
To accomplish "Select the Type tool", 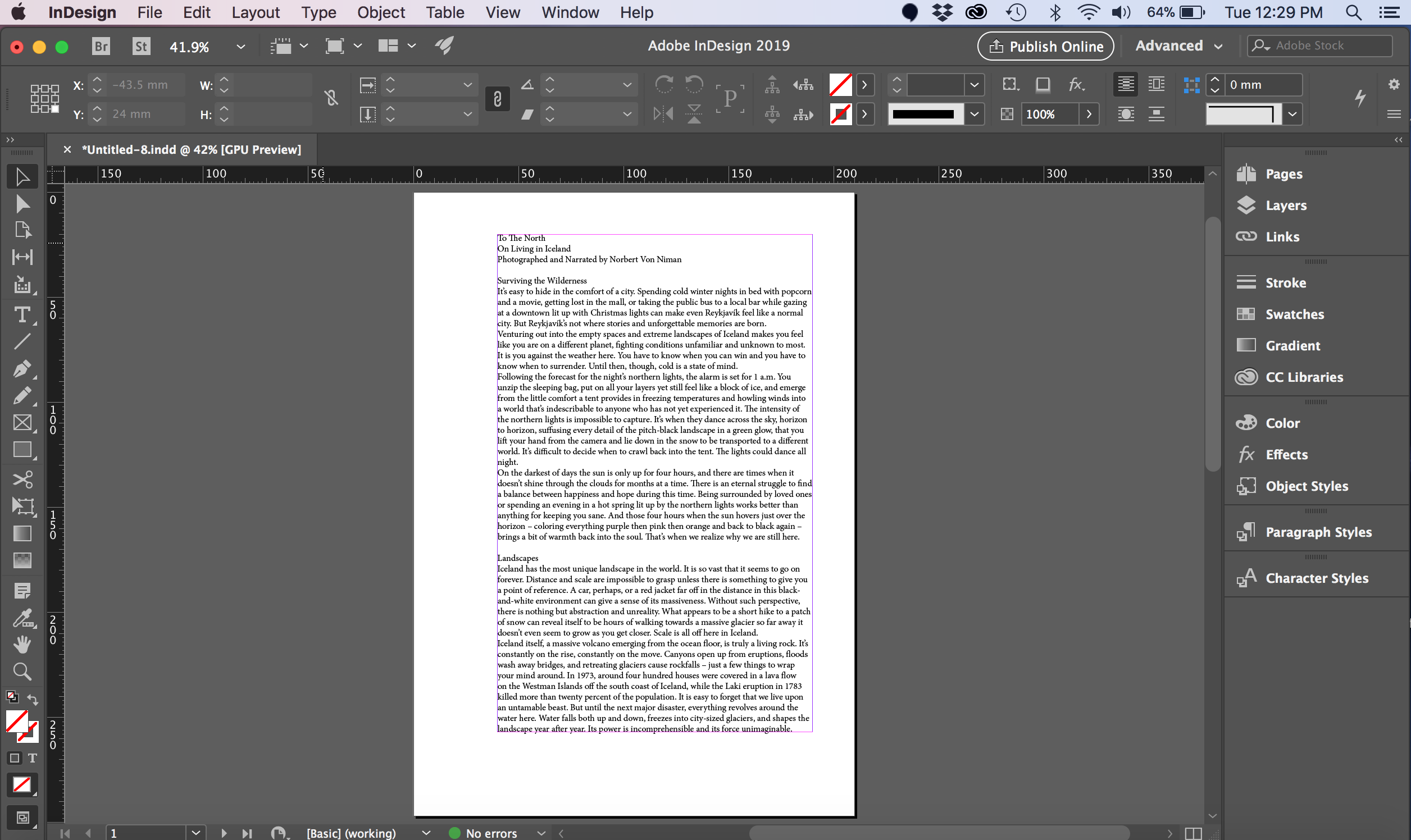I will 22,314.
